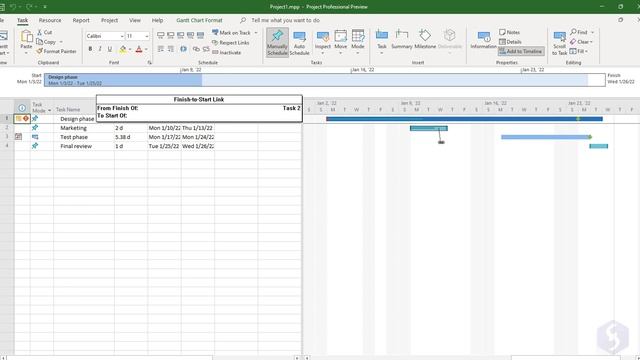Switch to the Report tab
640x360 pixels.
click(81, 20)
